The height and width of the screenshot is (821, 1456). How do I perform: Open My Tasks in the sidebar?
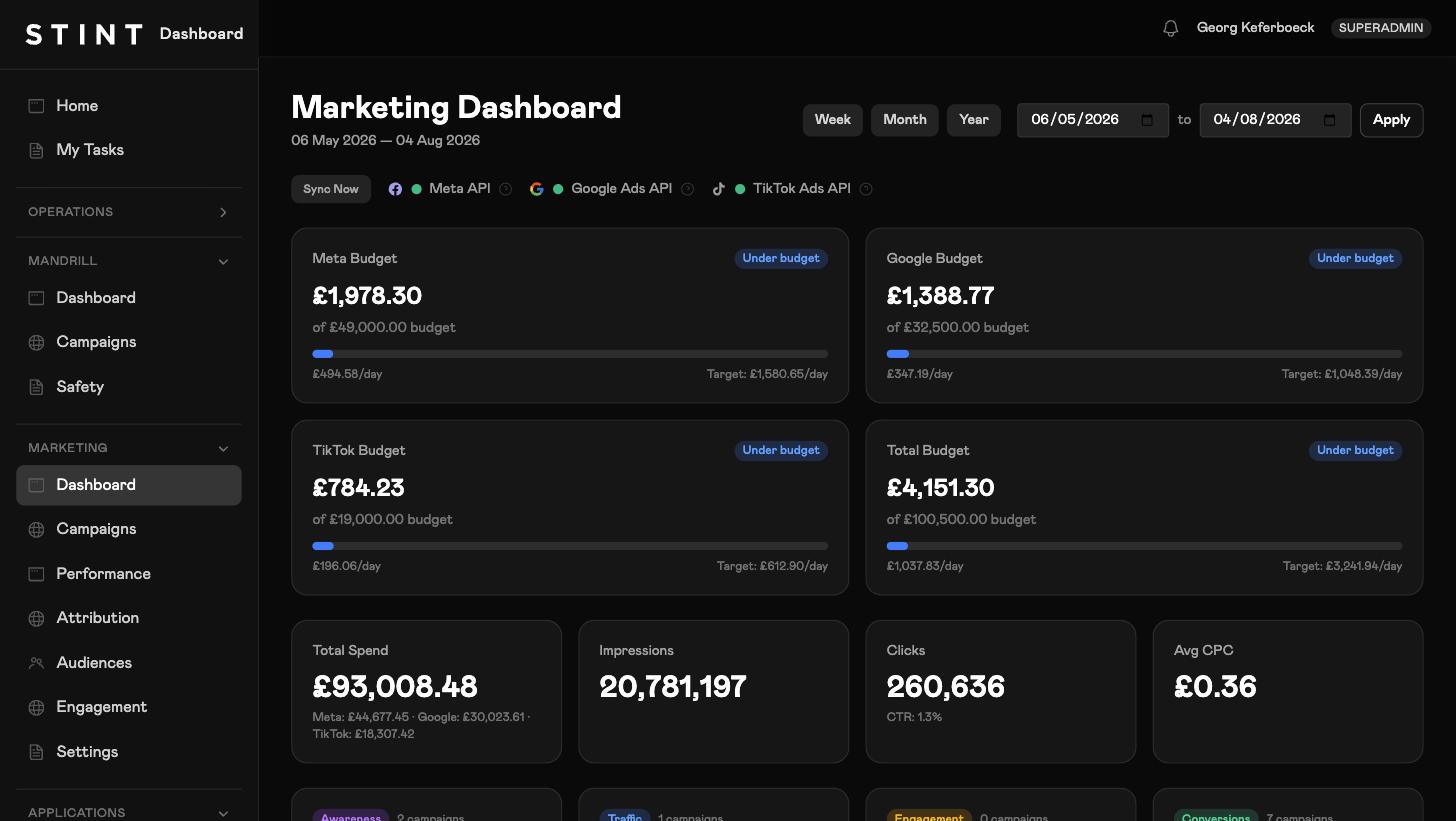tap(129, 150)
